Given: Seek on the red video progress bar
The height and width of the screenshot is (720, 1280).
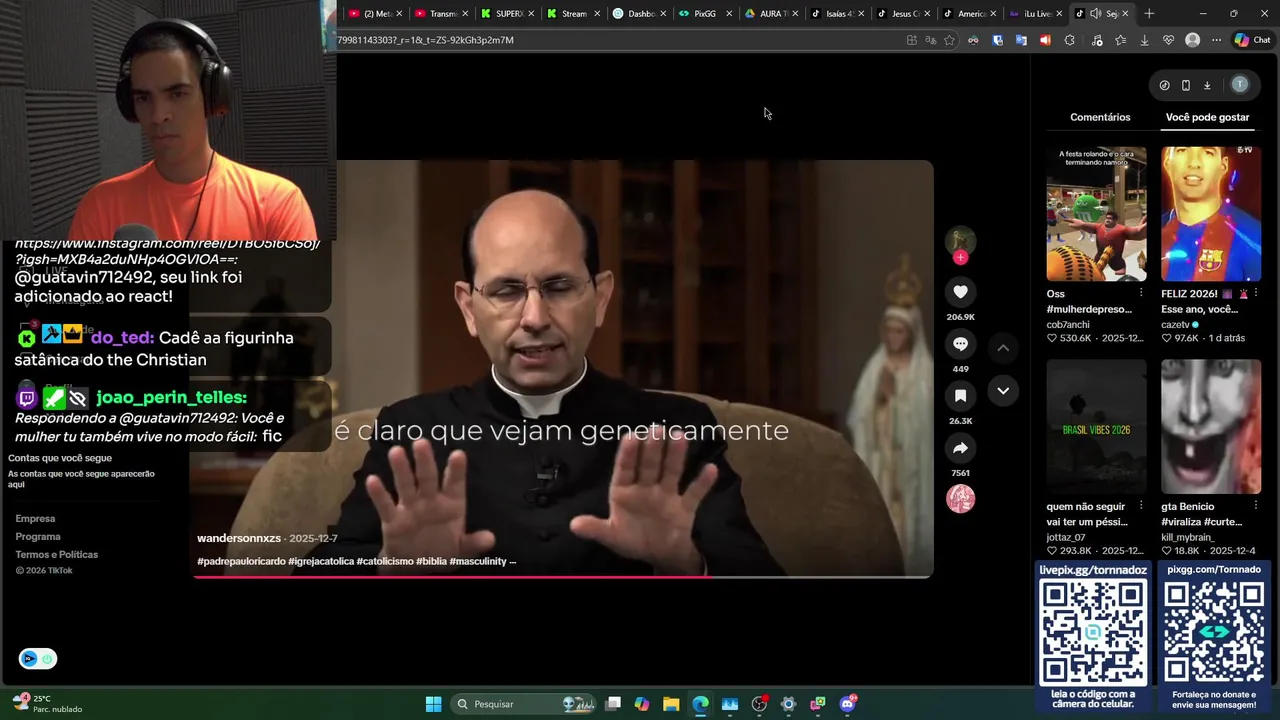Looking at the screenshot, I should tap(563, 577).
